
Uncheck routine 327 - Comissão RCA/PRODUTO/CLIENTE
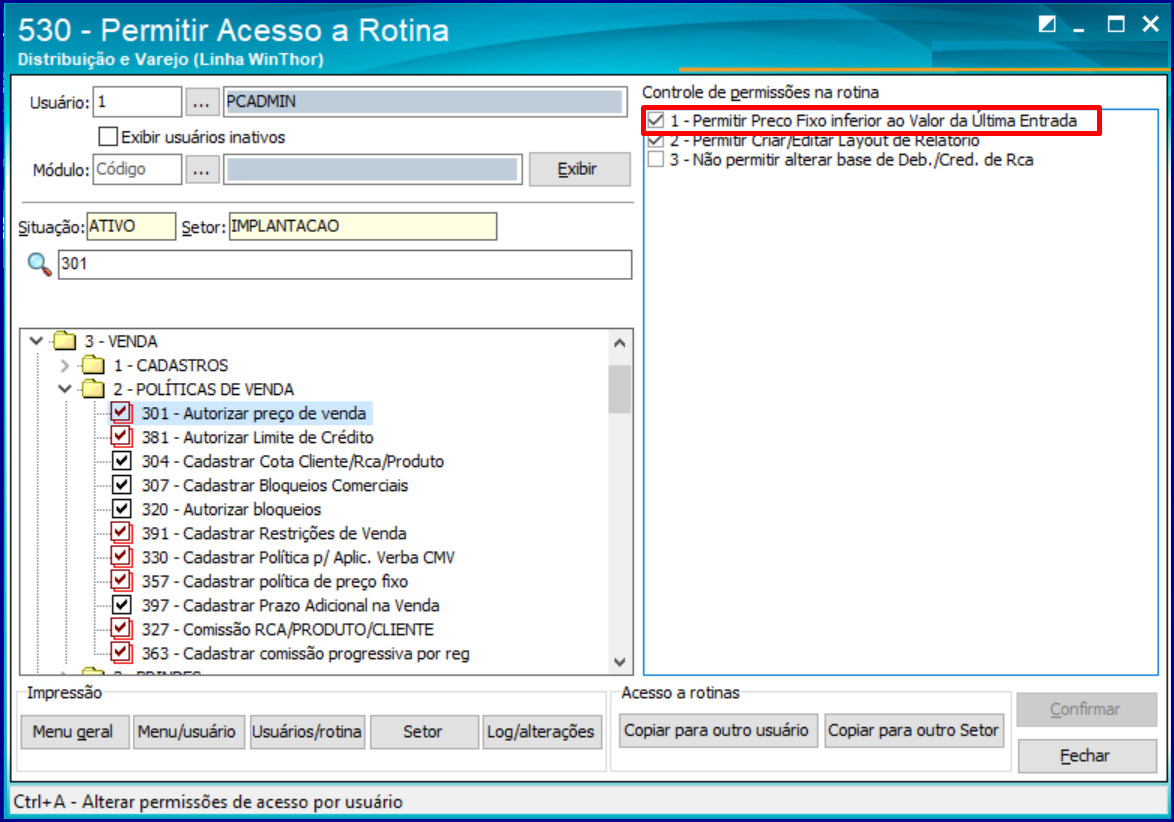[121, 628]
